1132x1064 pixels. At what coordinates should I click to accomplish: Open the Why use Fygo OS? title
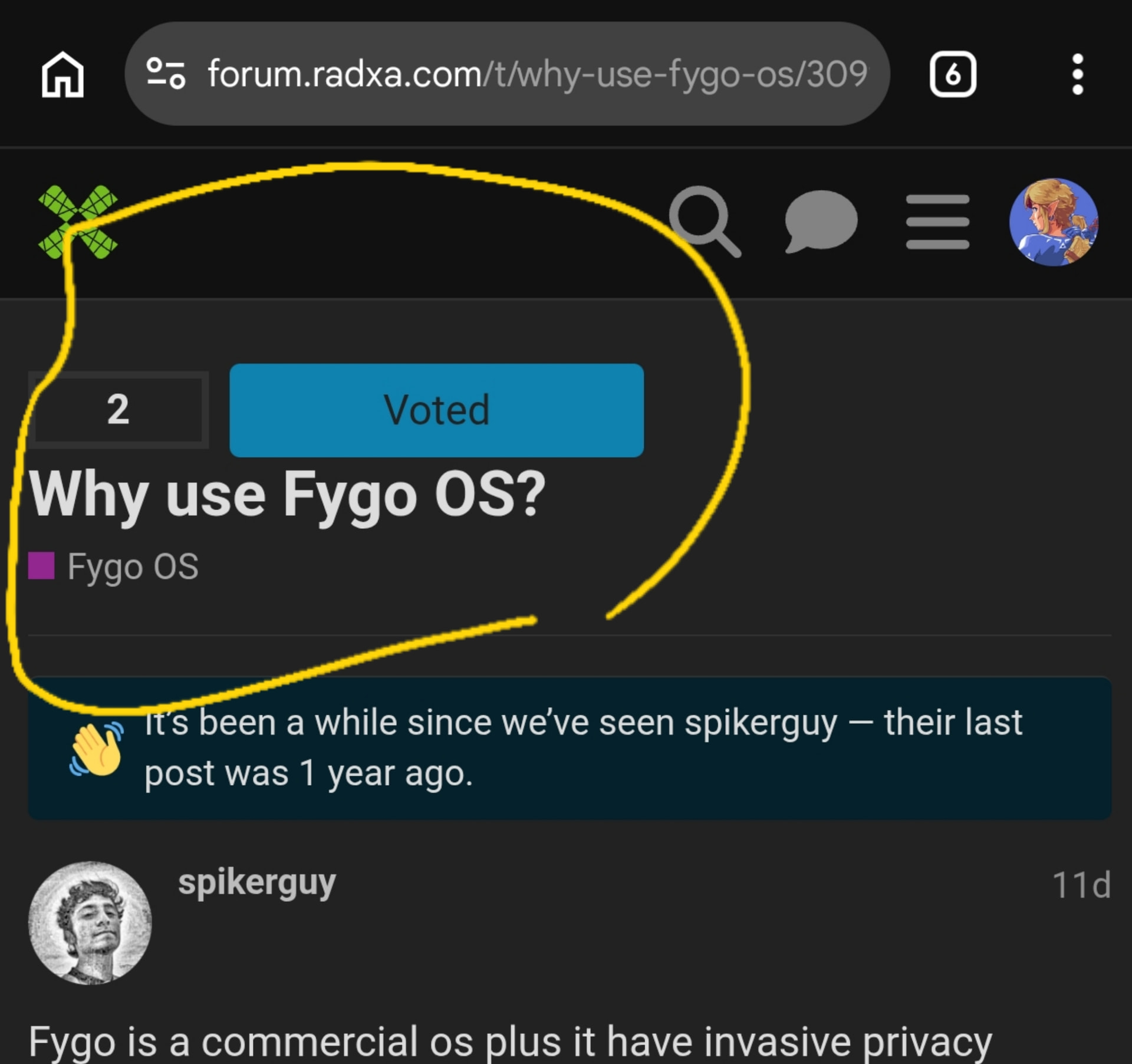coord(287,495)
